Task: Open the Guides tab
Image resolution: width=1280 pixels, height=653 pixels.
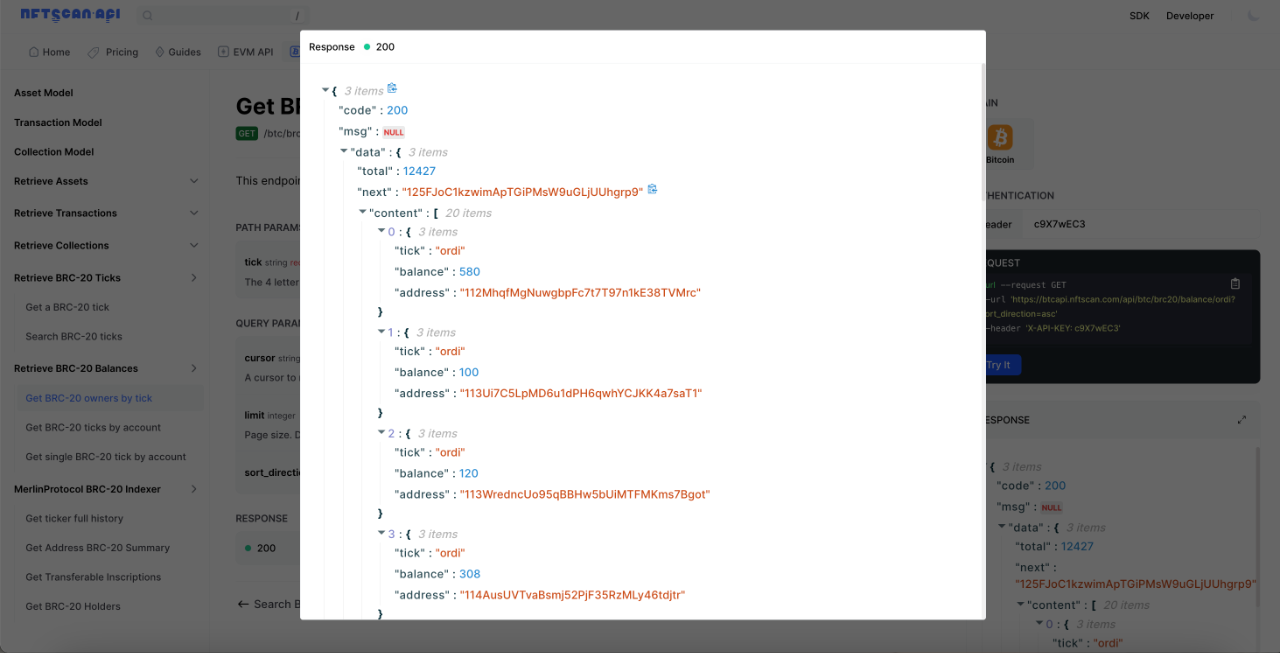Action: [178, 52]
